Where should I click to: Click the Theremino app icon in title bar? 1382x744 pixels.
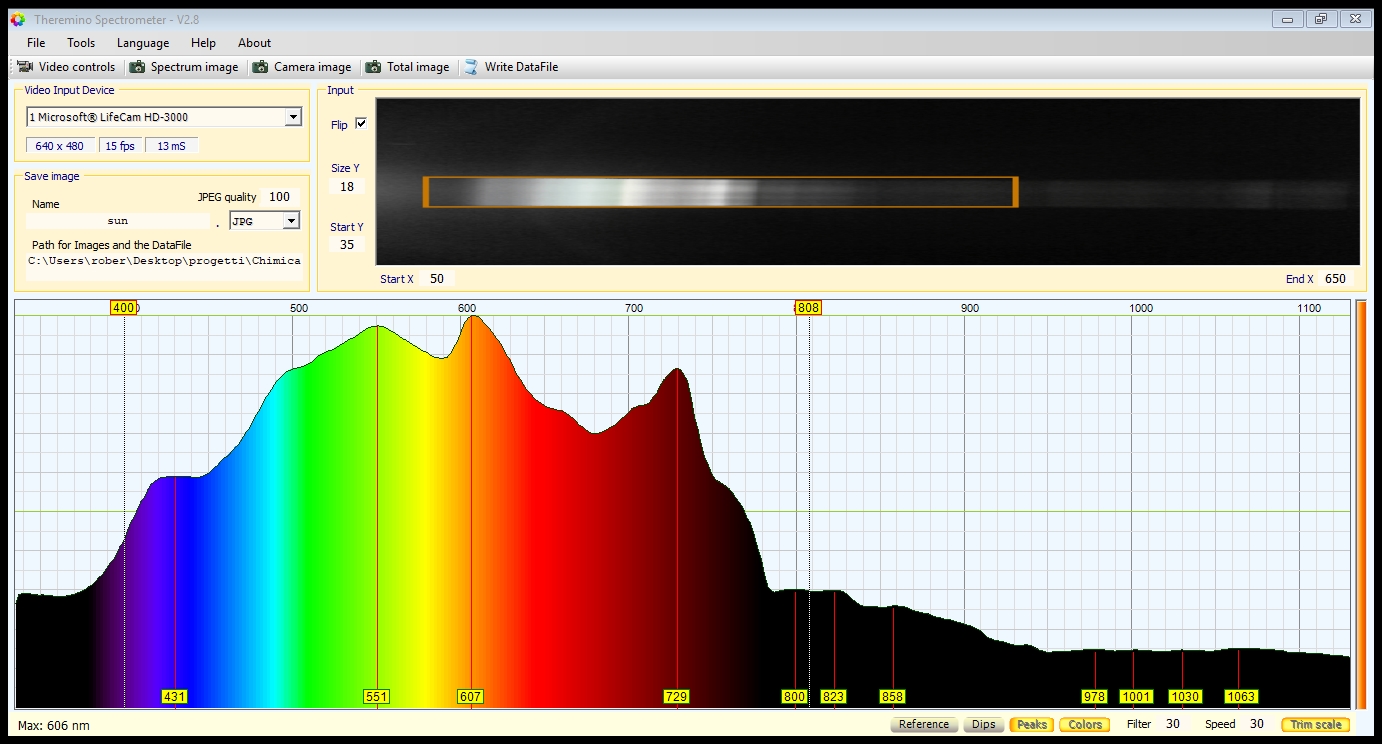click(x=17, y=19)
